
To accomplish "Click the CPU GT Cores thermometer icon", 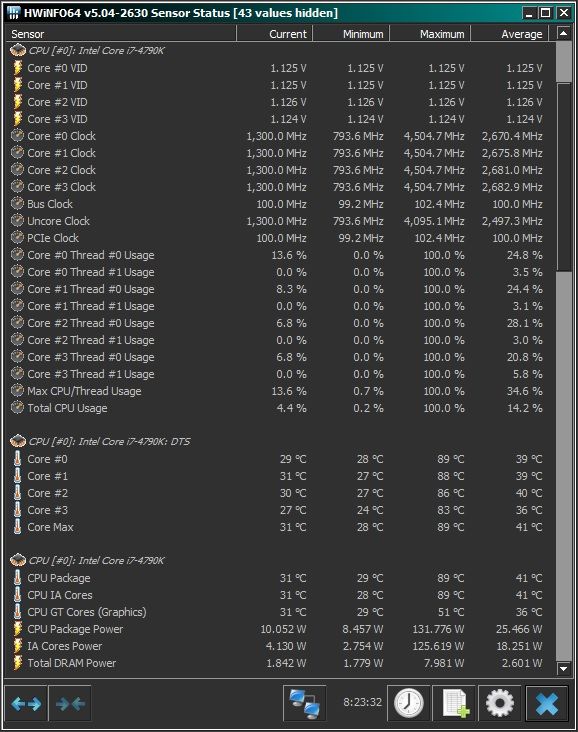I will coord(17,612).
